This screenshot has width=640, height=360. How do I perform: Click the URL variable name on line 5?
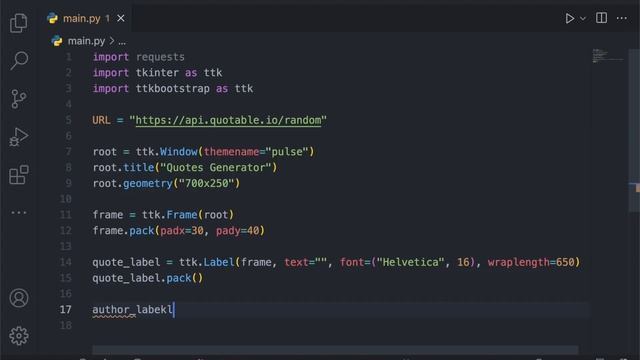pos(101,120)
